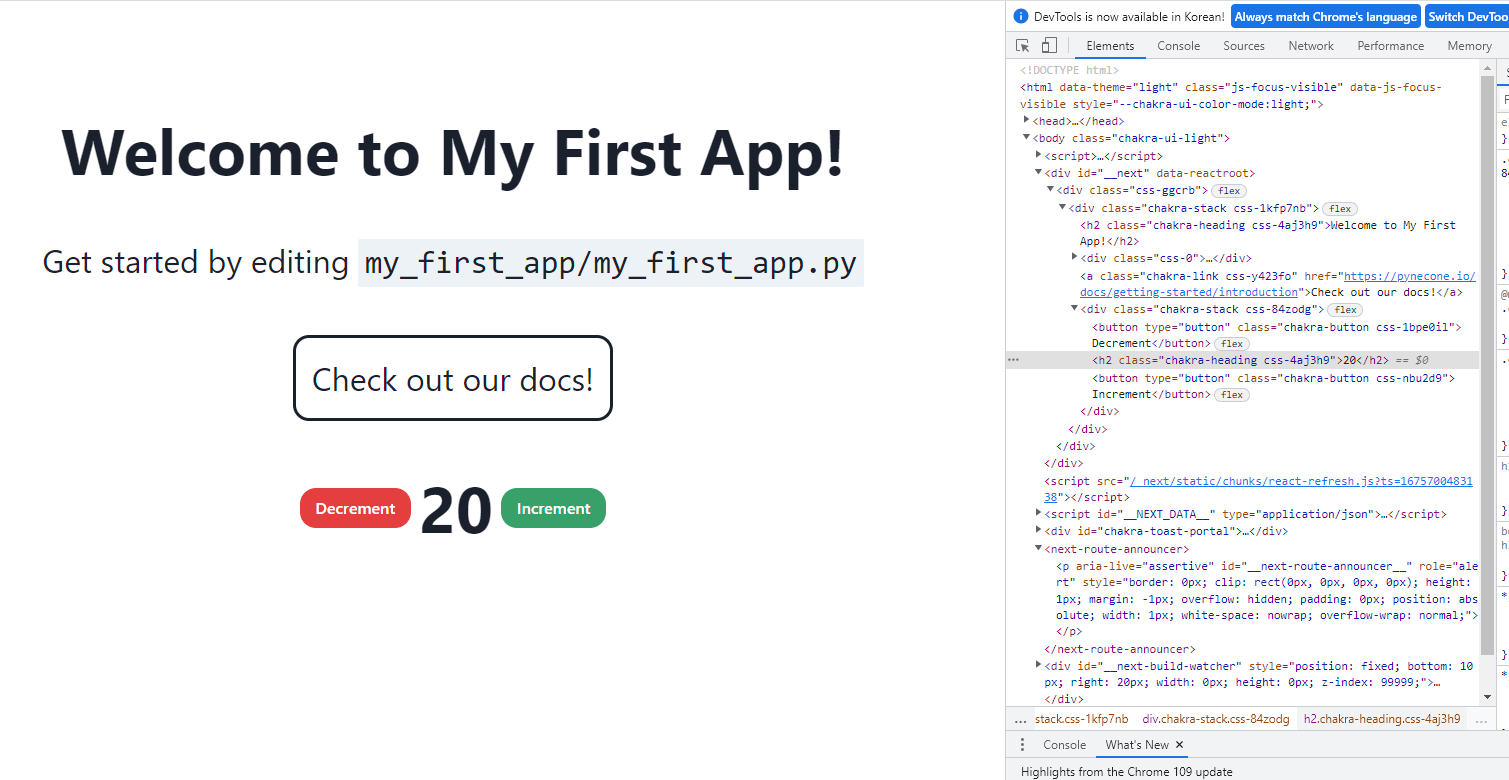Open the Check out our docs link
1509x780 pixels.
[453, 379]
